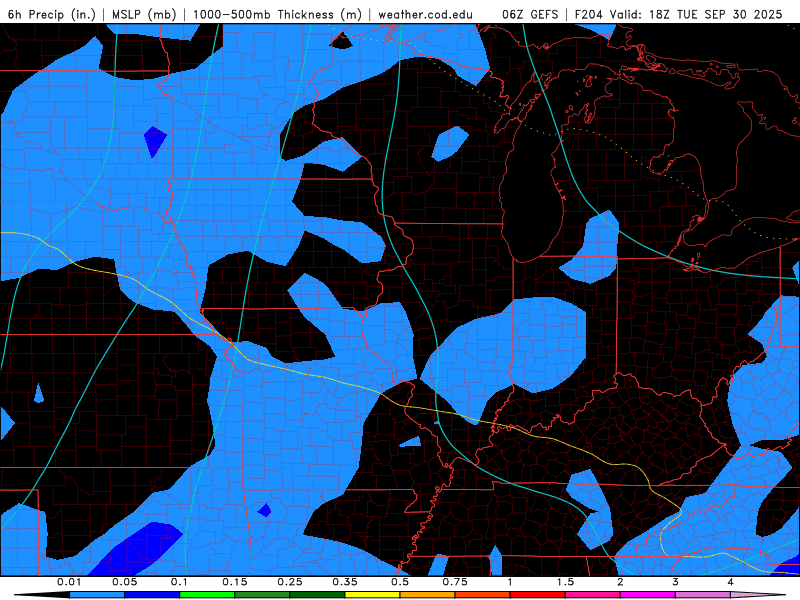The height and width of the screenshot is (600, 800).
Task: Select the 0.15 value on the precipitation scale
Action: pyautogui.click(x=235, y=582)
